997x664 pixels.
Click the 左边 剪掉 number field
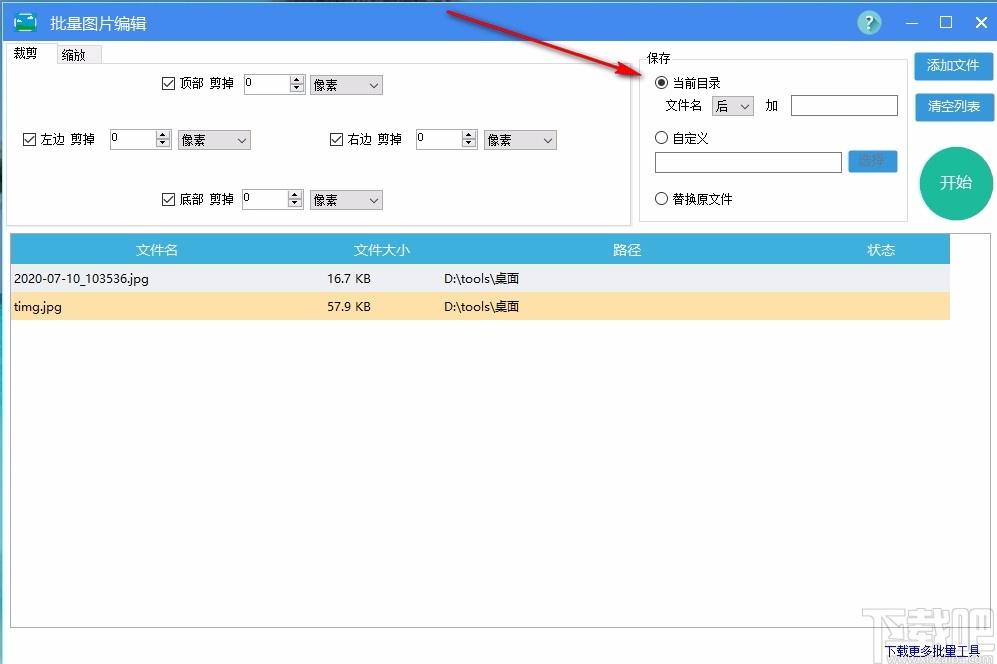pos(133,139)
